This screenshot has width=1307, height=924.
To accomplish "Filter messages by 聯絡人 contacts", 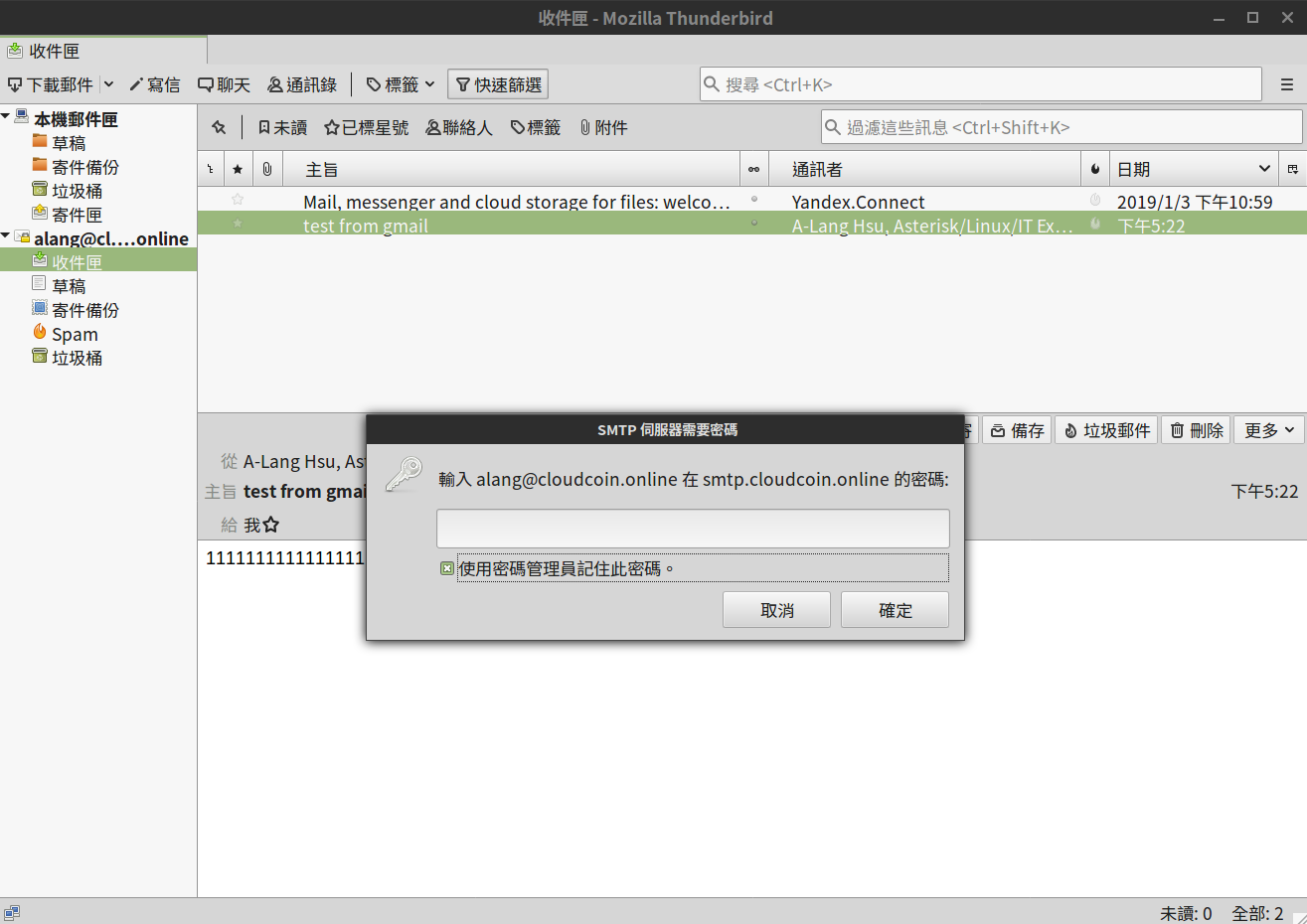I will pos(459,127).
